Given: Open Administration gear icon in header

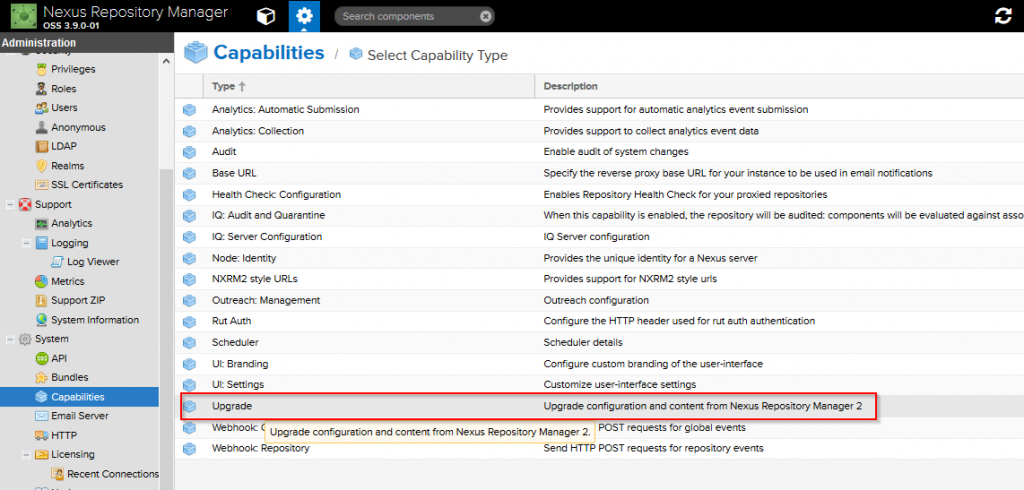Looking at the screenshot, I should [x=304, y=16].
